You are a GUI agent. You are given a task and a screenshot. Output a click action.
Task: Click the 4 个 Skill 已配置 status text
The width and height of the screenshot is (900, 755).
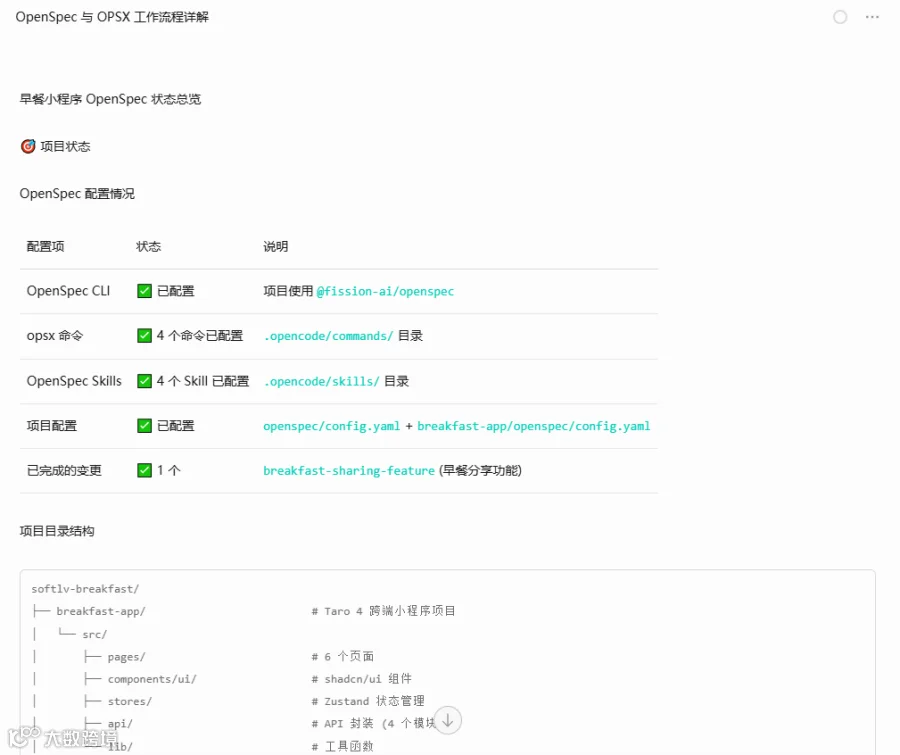tap(203, 381)
